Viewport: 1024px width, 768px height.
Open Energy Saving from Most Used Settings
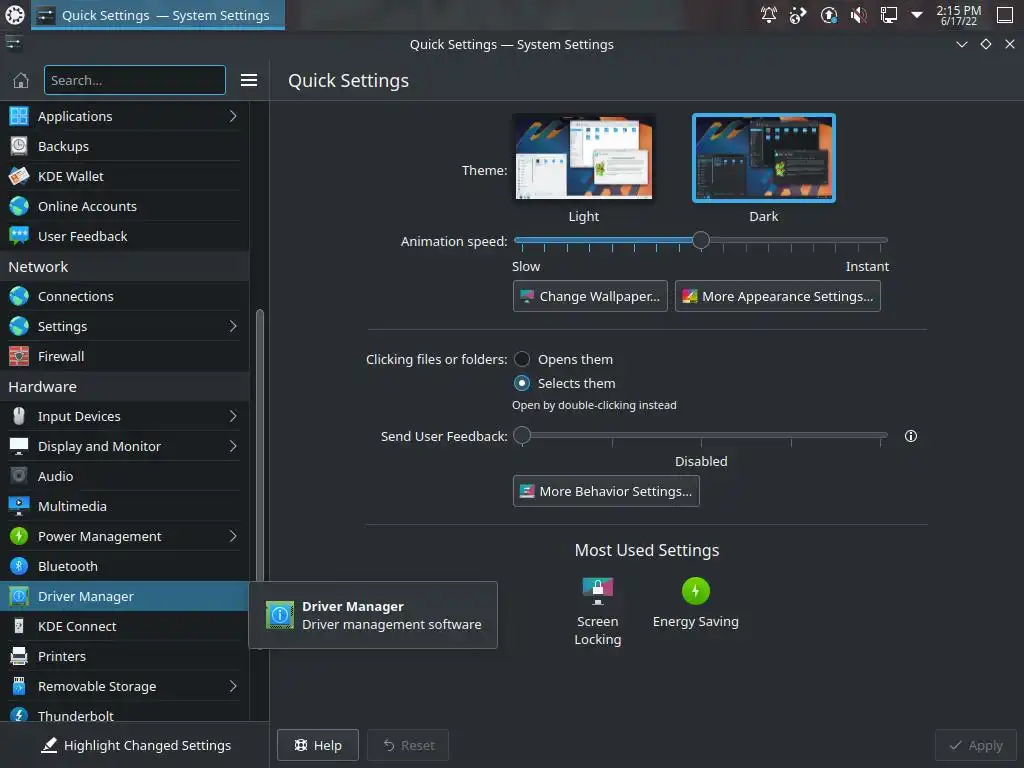tap(696, 603)
